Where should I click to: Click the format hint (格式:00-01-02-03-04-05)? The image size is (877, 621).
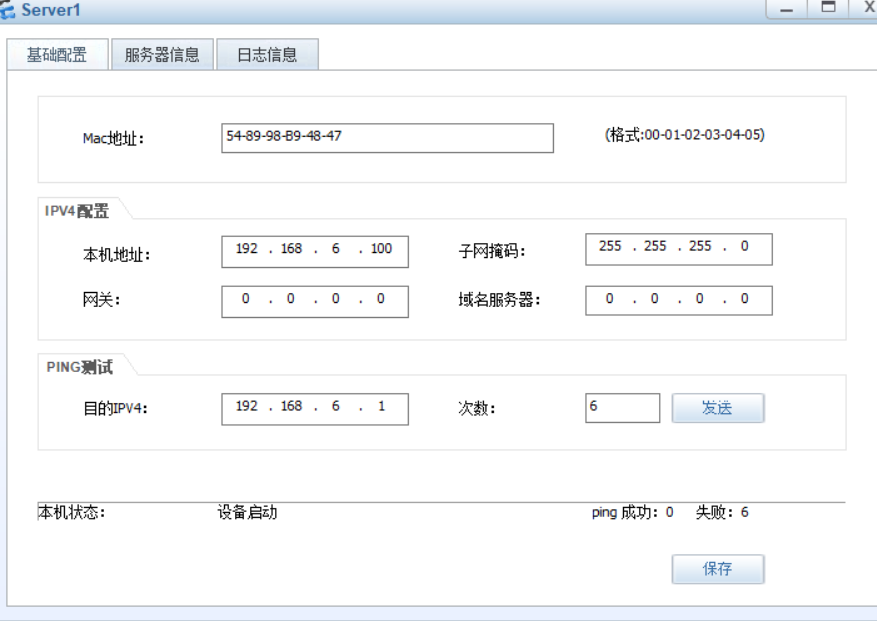685,135
